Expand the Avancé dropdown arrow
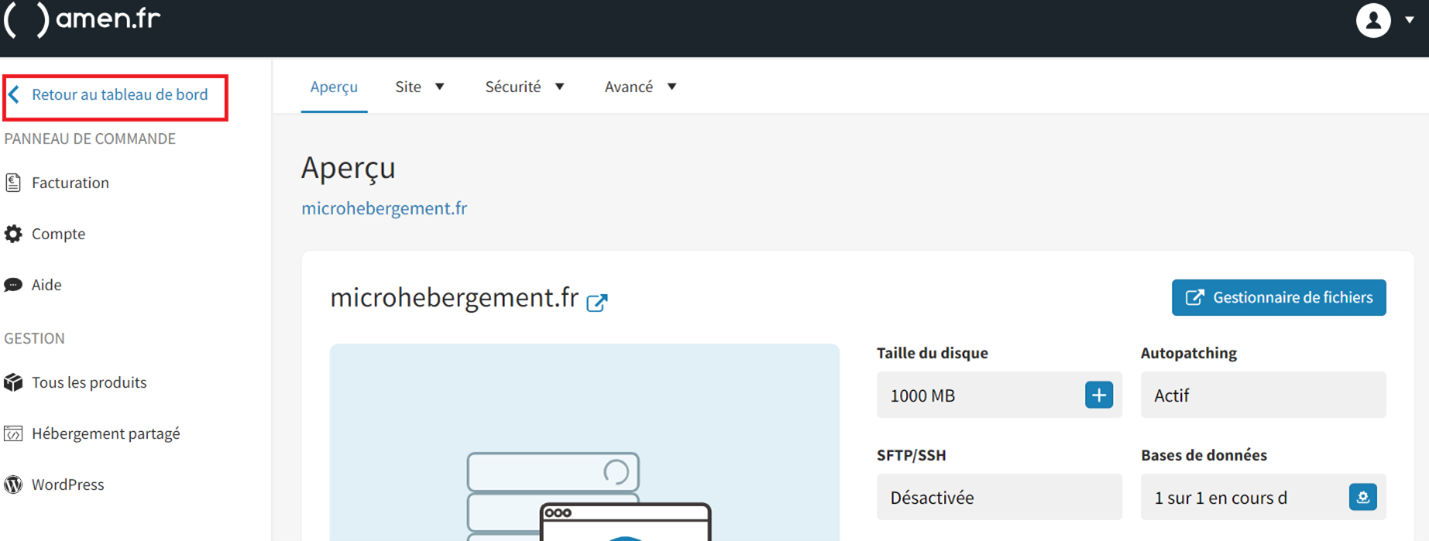This screenshot has width=1429, height=541. [672, 87]
